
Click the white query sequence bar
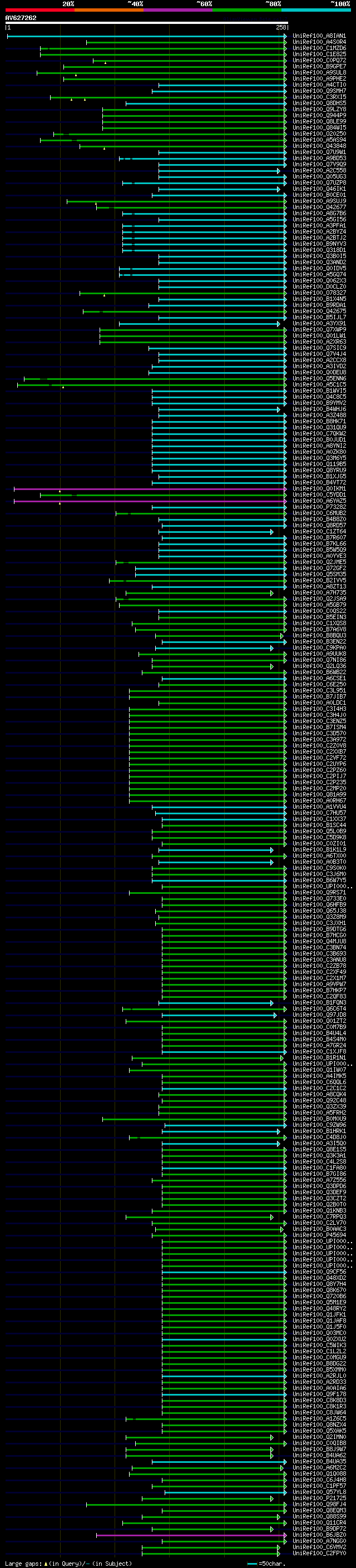[x=147, y=23]
